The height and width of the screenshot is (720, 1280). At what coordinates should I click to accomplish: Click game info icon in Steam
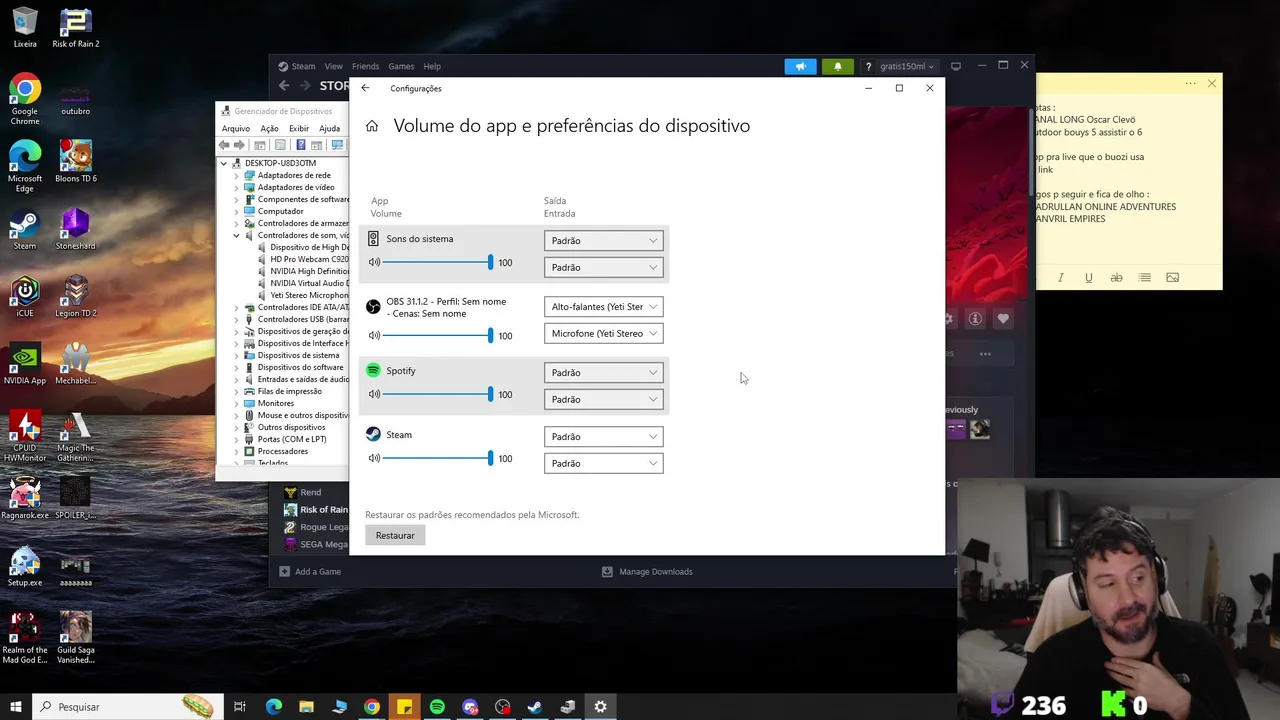pyautogui.click(x=975, y=319)
